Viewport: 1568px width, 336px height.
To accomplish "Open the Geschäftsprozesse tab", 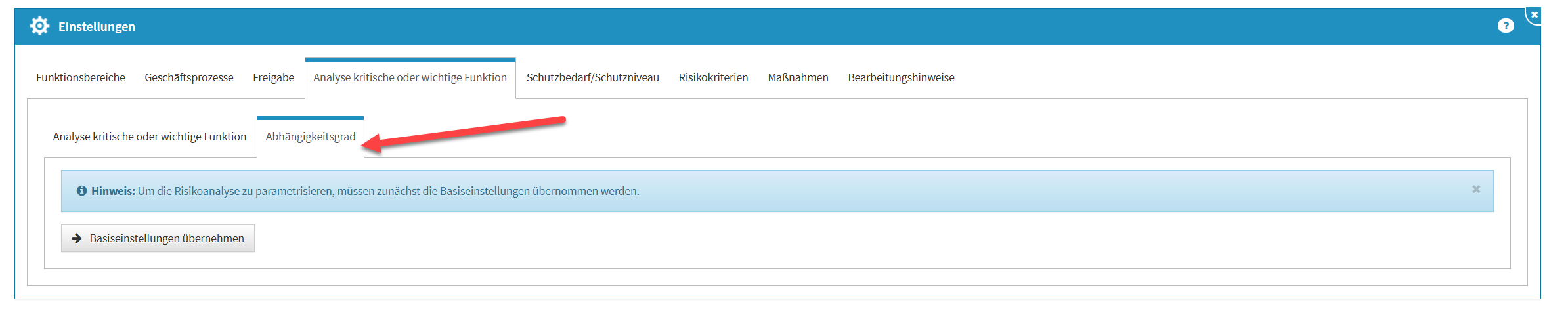I will pos(189,77).
